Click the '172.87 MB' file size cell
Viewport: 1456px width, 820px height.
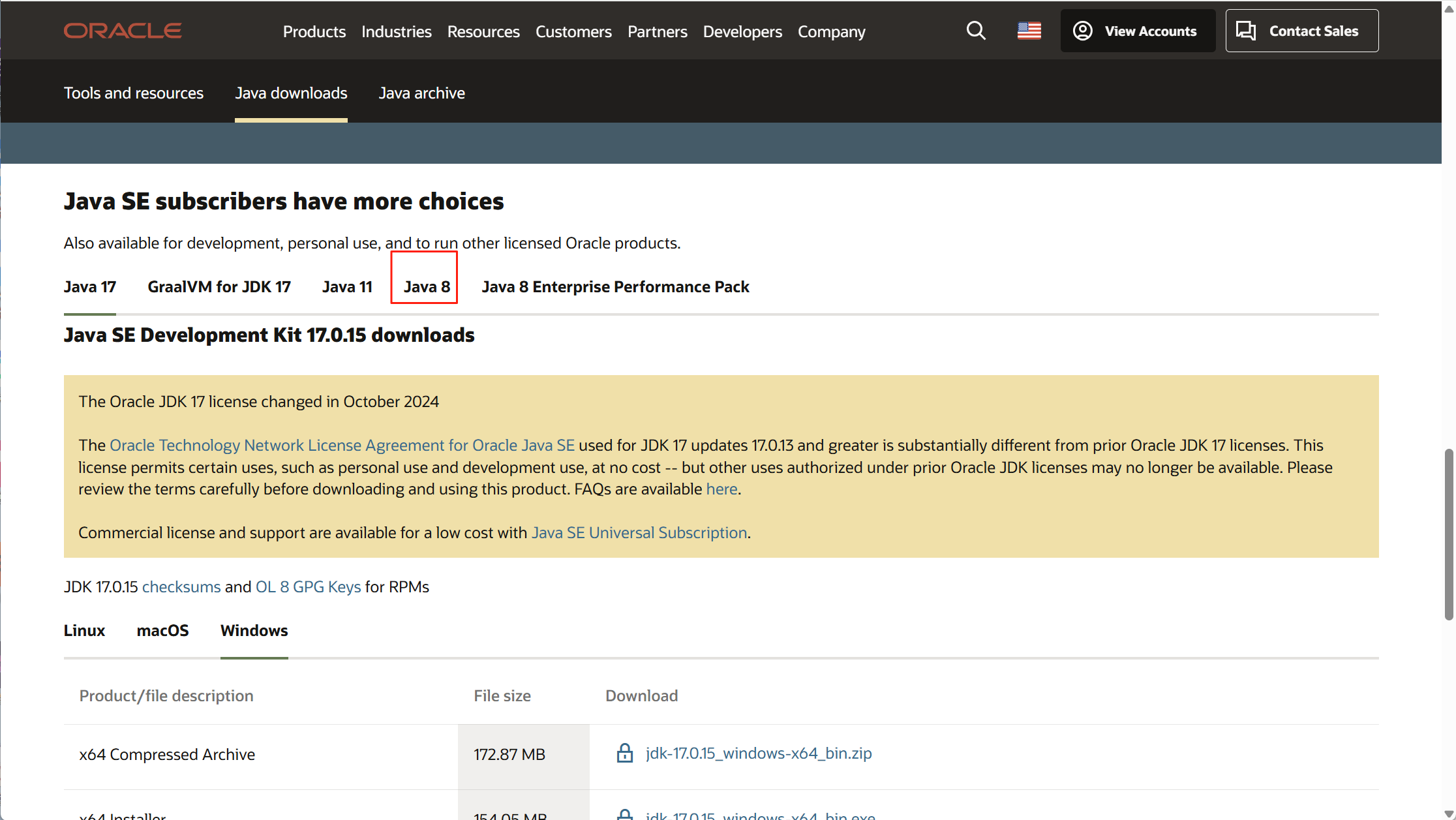click(524, 757)
